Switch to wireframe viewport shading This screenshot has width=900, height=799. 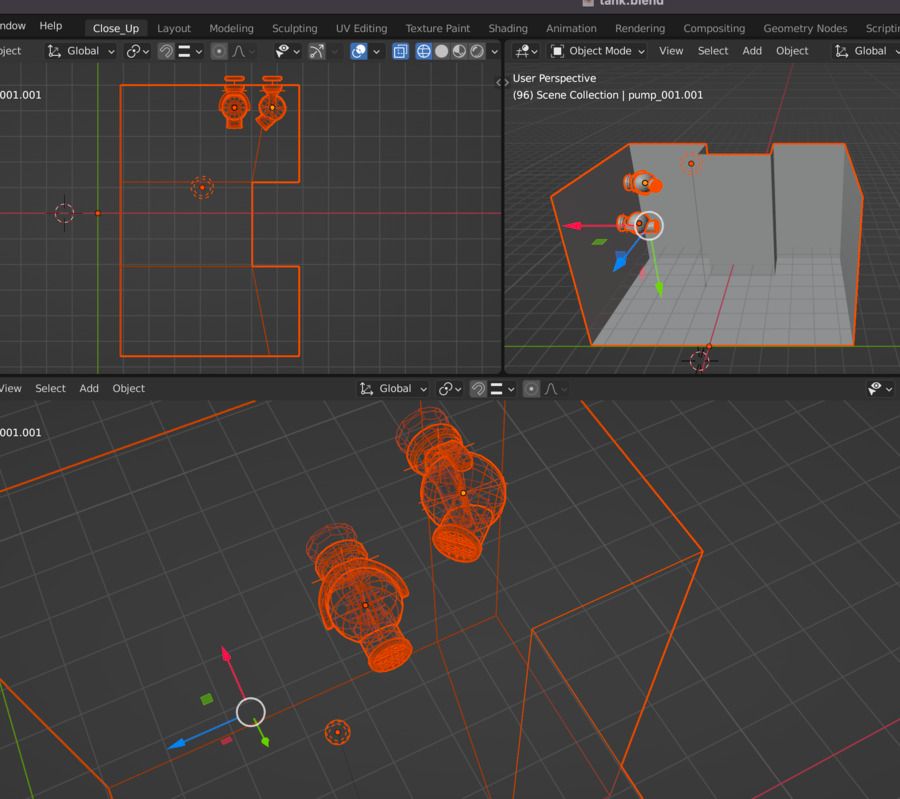[x=424, y=51]
